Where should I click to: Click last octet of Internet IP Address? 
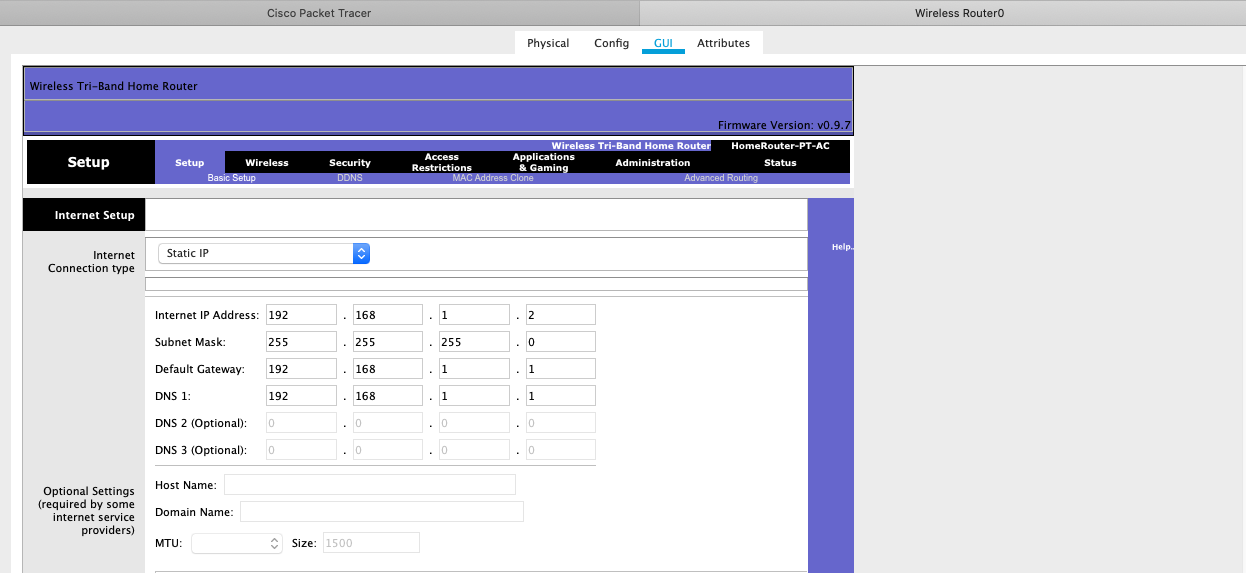click(561, 314)
